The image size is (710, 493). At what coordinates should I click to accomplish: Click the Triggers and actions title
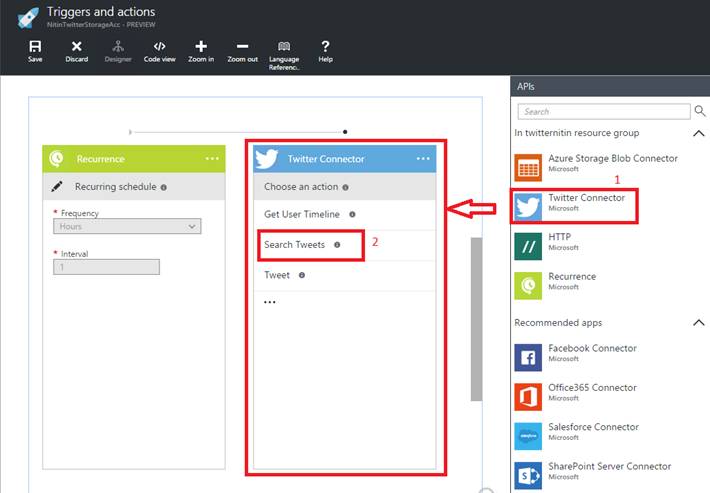101,11
